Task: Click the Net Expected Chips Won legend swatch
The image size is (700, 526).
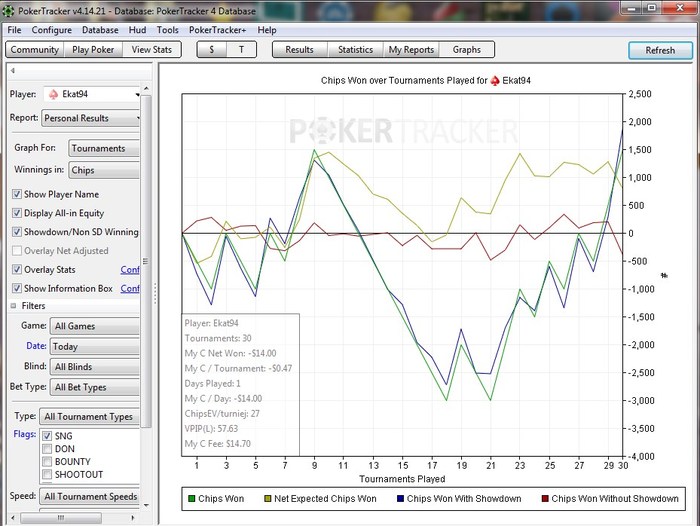Action: 267,499
